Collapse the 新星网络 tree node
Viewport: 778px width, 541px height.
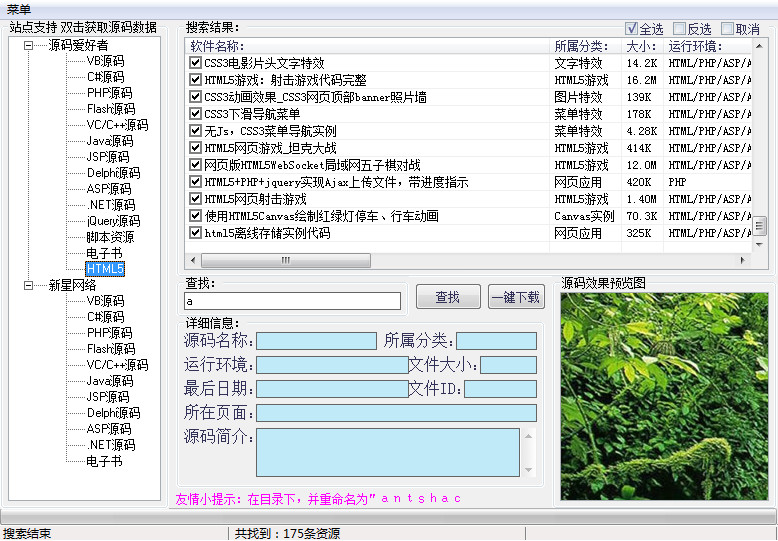click(x=28, y=285)
